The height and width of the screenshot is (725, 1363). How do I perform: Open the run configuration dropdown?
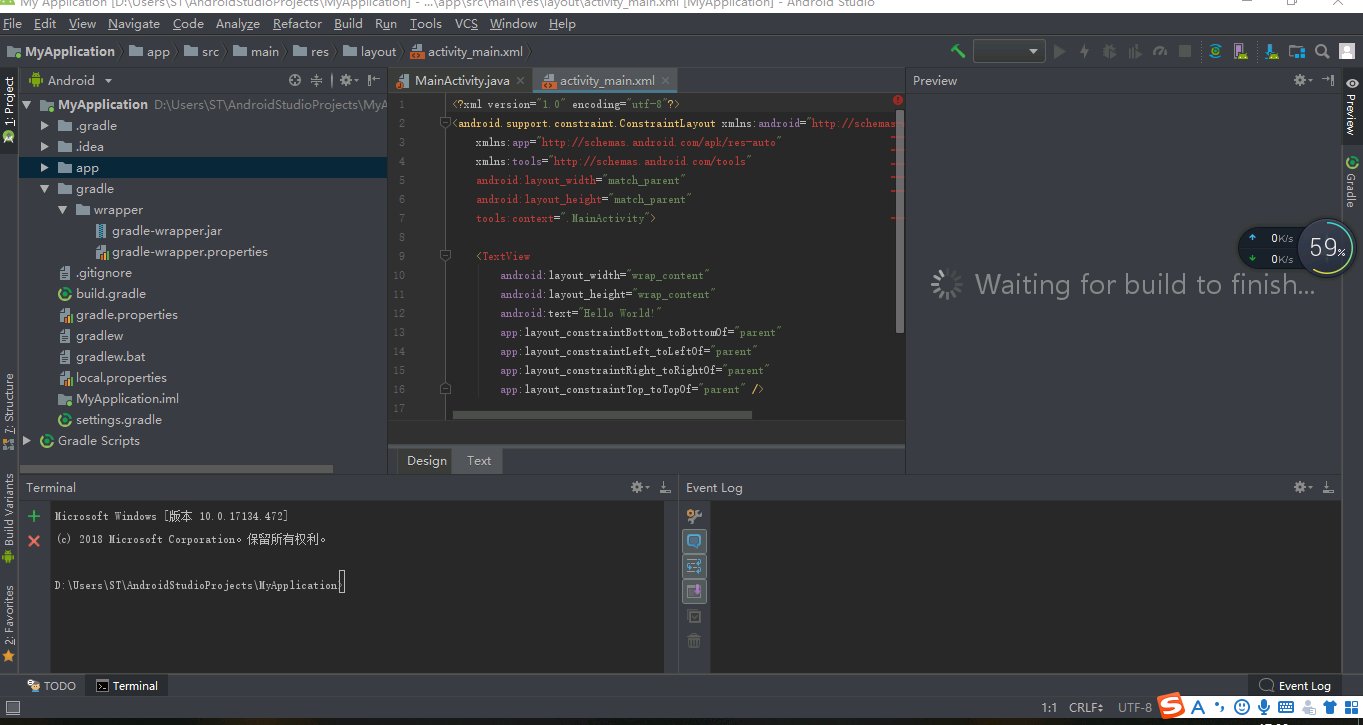pos(1009,51)
